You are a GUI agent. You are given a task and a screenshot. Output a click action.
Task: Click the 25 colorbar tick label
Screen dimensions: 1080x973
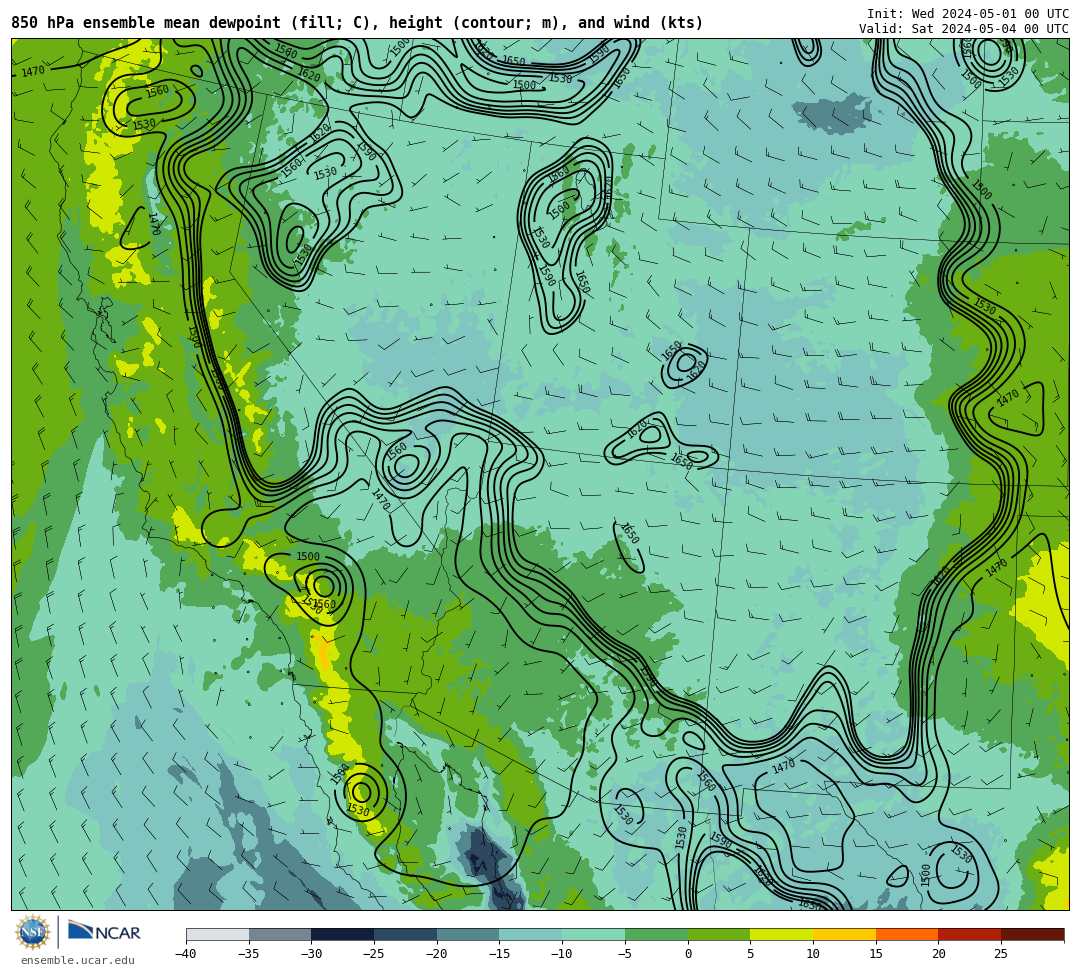pos(1001,954)
